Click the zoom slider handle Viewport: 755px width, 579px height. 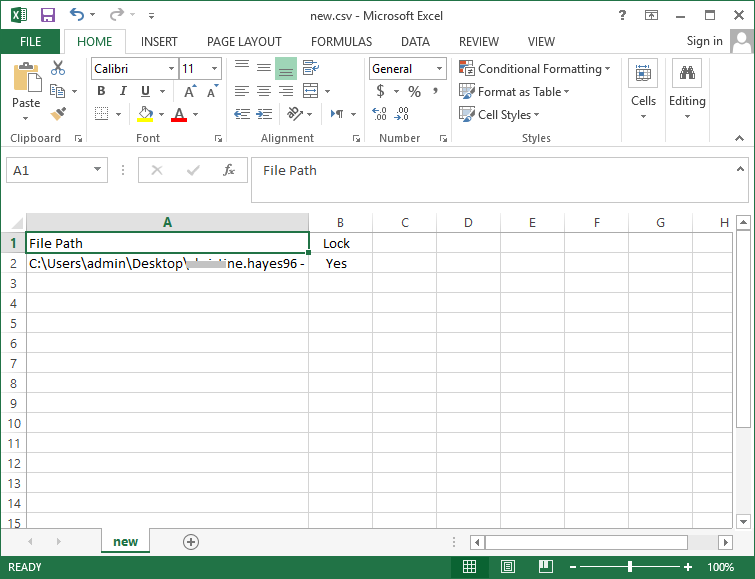click(x=630, y=567)
